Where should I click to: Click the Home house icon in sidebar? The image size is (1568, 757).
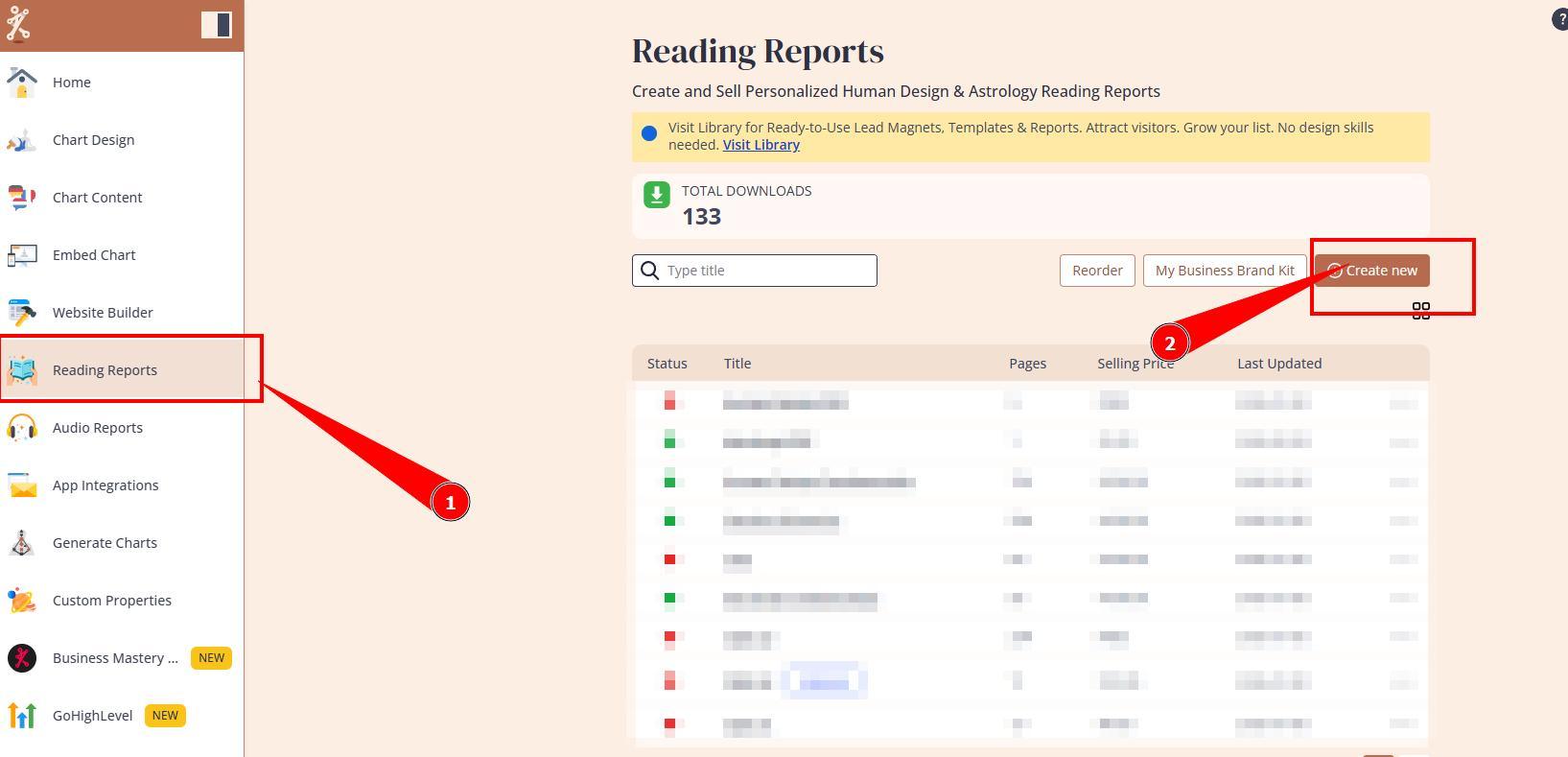(22, 83)
